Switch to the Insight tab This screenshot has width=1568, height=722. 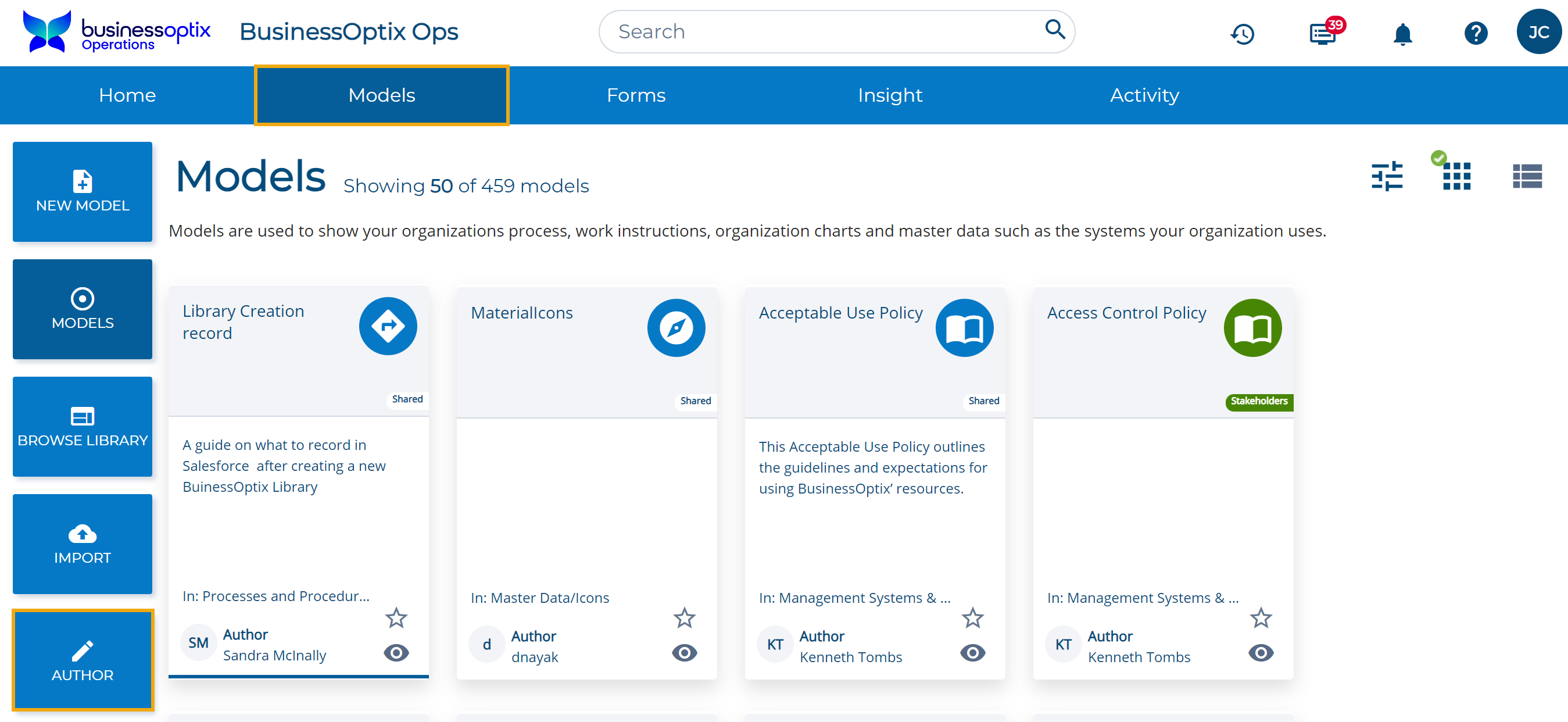(890, 95)
